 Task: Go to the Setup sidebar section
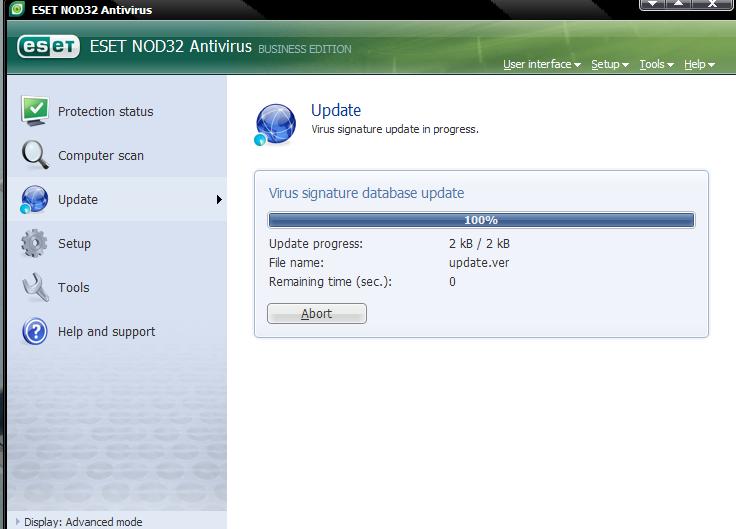pos(117,243)
